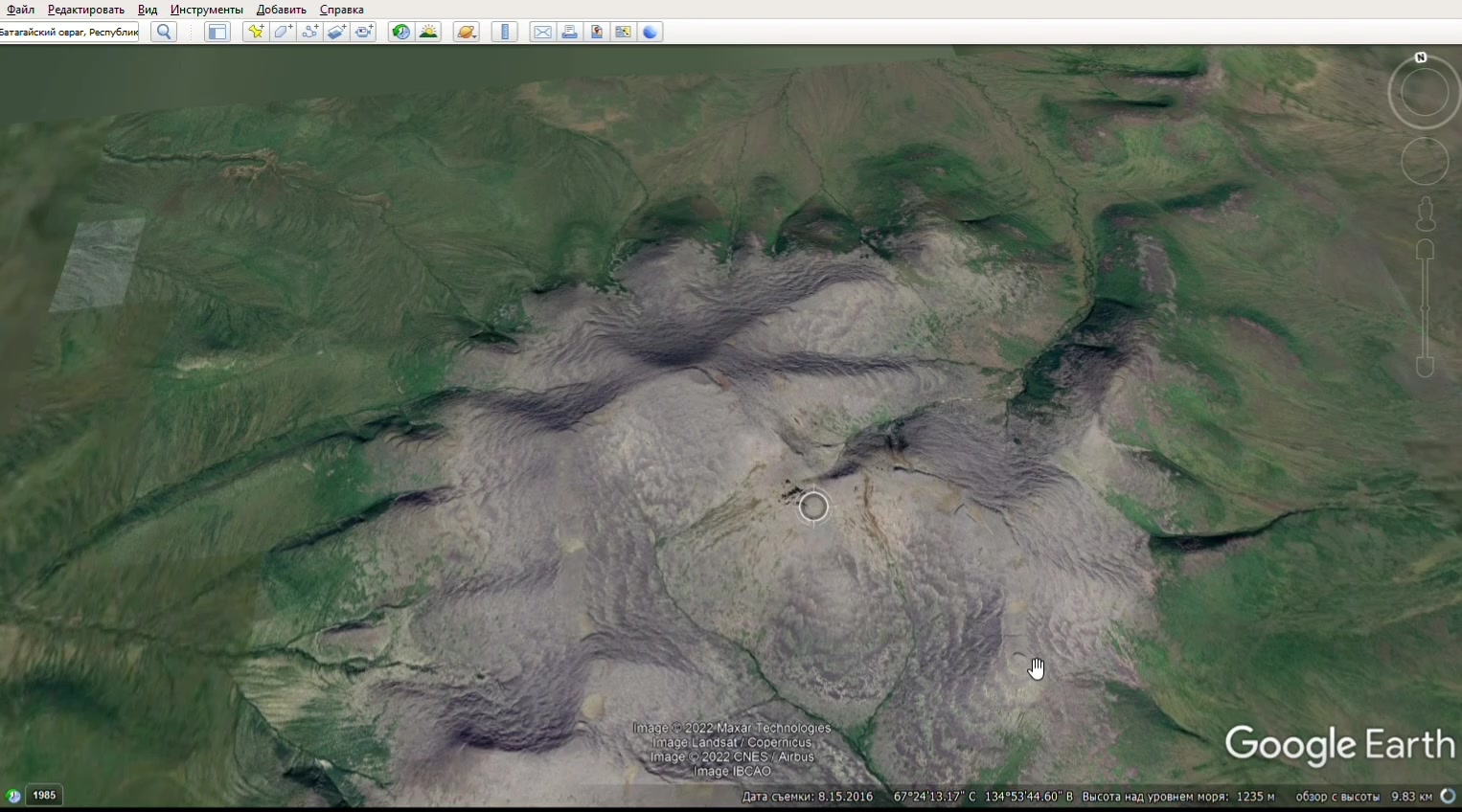Screen dimensions: 1462x812
Task: Open the Справка menu
Action: click(341, 10)
